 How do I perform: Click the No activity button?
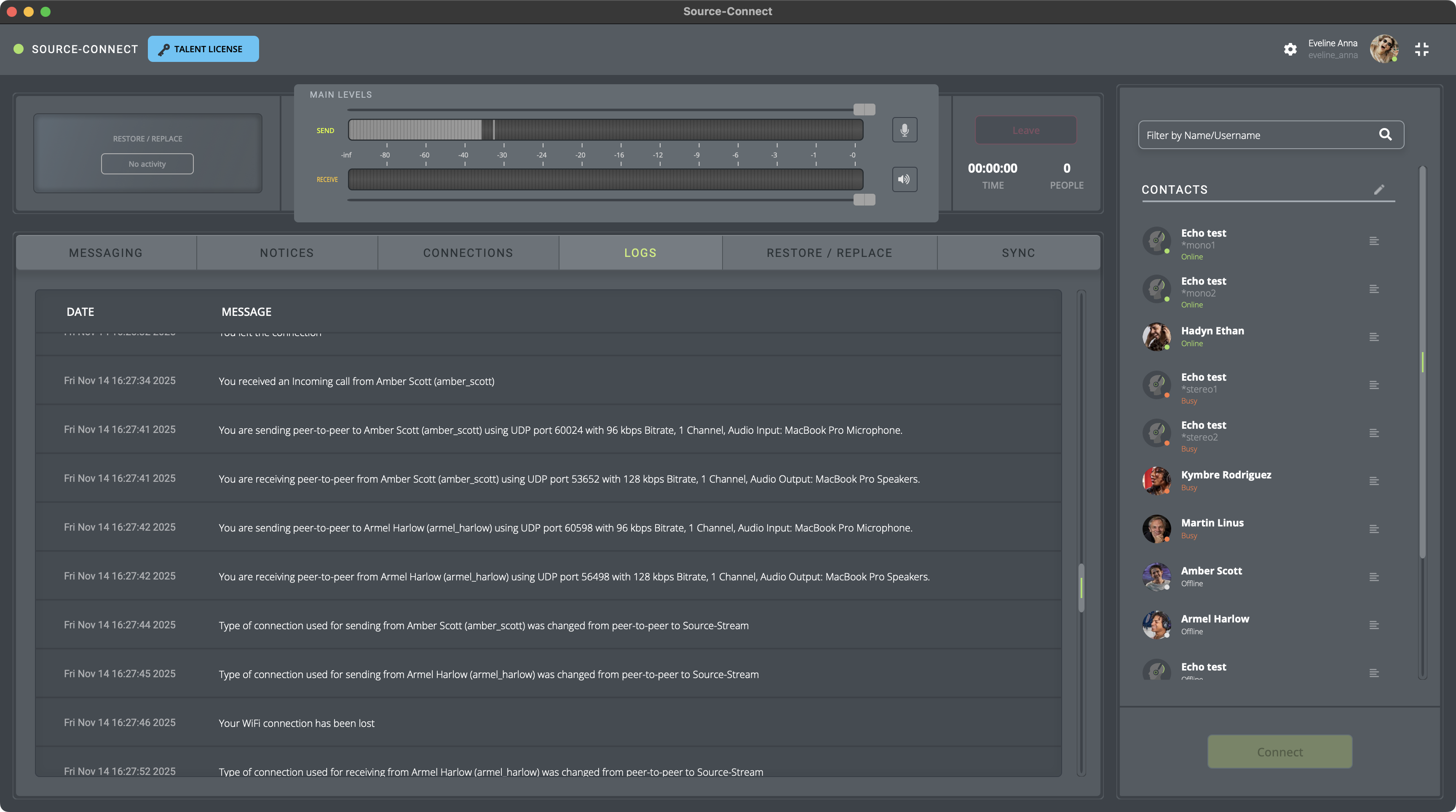tap(147, 164)
